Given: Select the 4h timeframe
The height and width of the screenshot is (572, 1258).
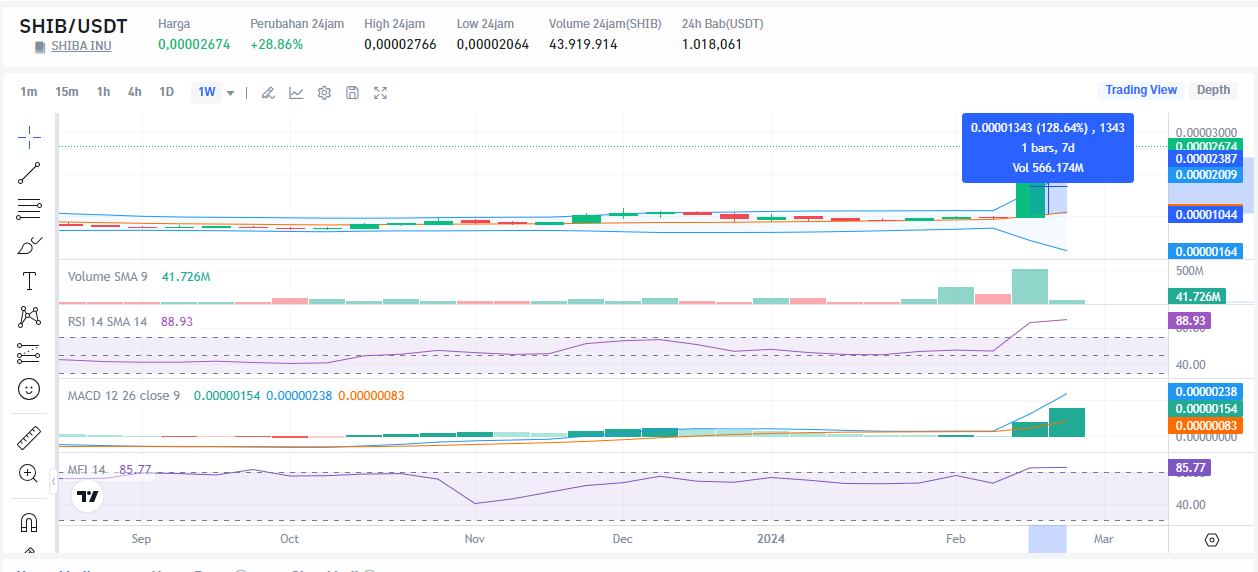Looking at the screenshot, I should coord(134,92).
